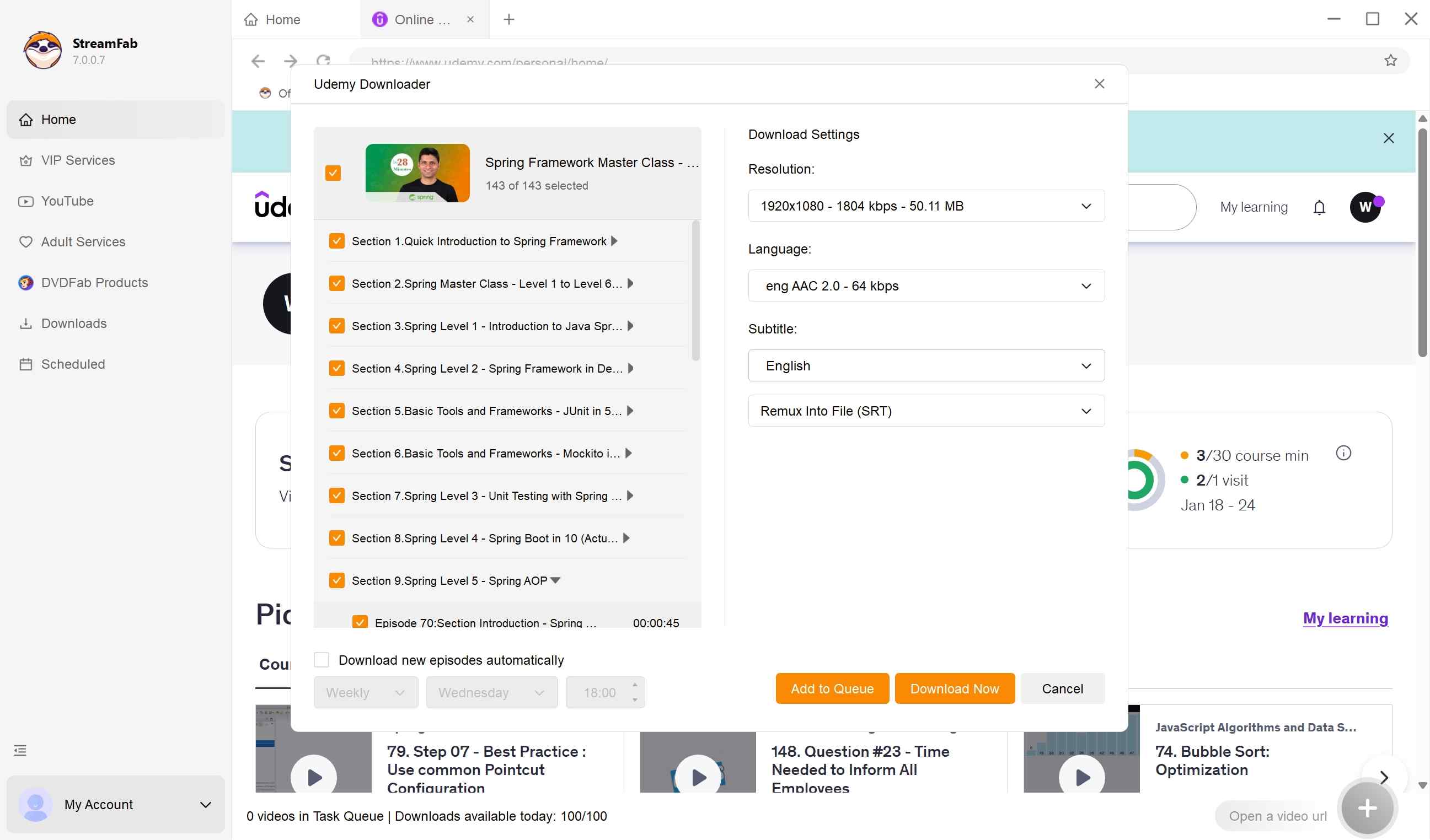Click the sidebar collapse icon at bottom left
Viewport: 1430px width, 840px height.
[x=20, y=750]
